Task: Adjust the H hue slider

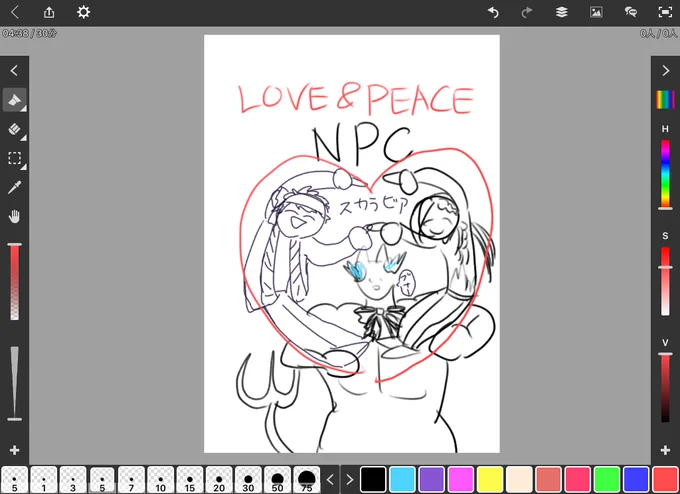Action: 665,175
